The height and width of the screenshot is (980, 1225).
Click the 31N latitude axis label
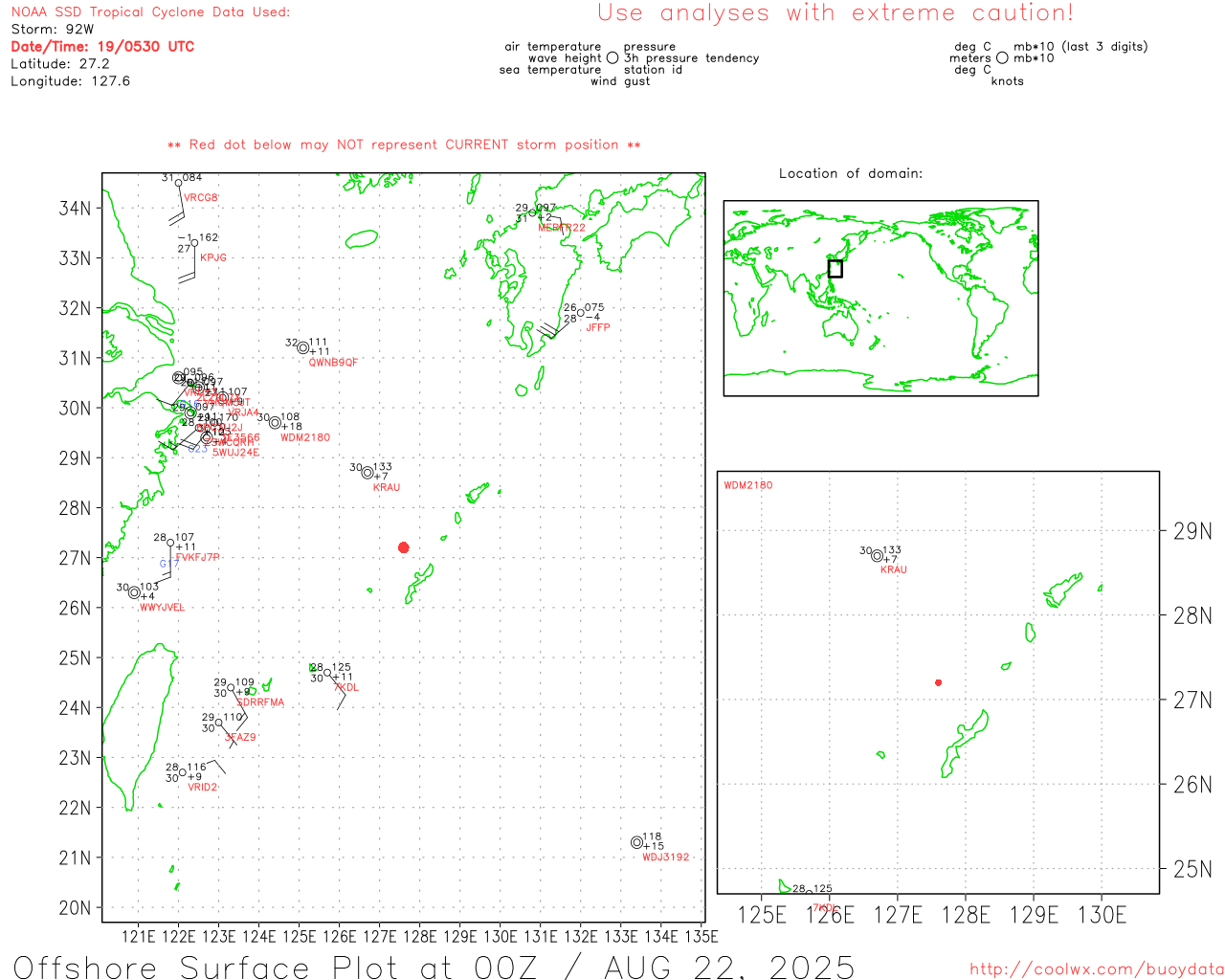76,358
